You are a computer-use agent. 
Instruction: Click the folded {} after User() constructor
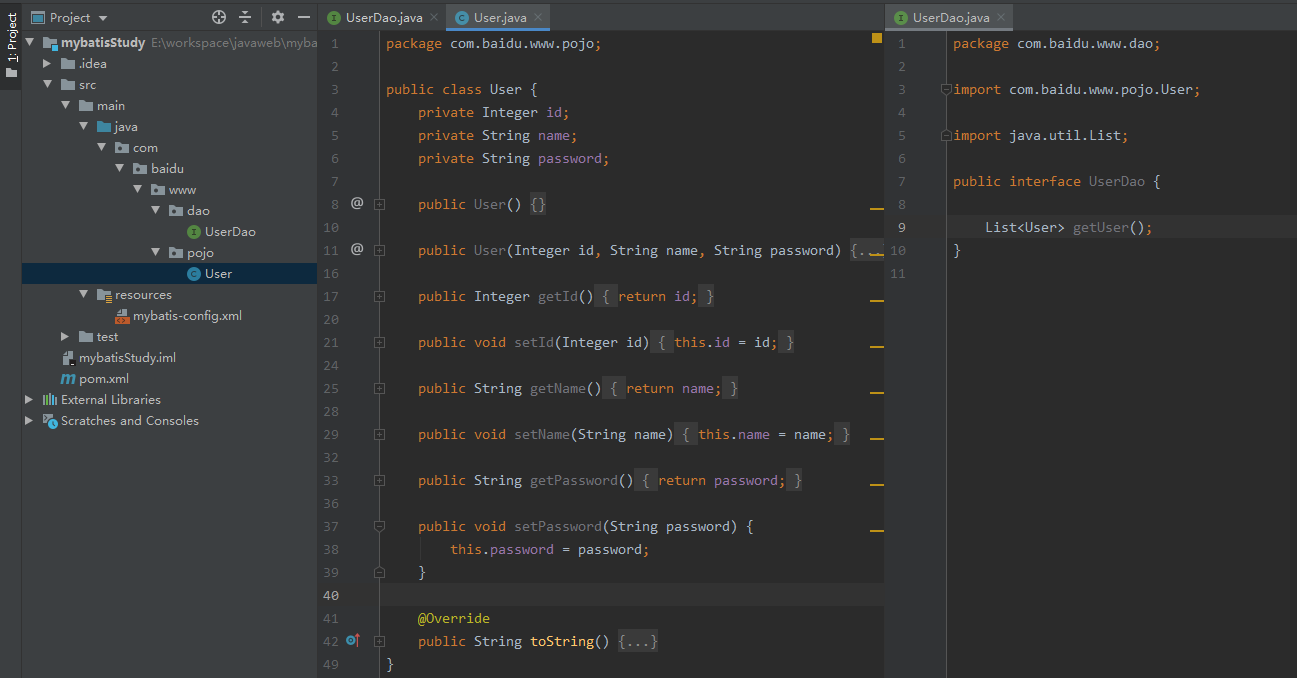click(x=538, y=204)
